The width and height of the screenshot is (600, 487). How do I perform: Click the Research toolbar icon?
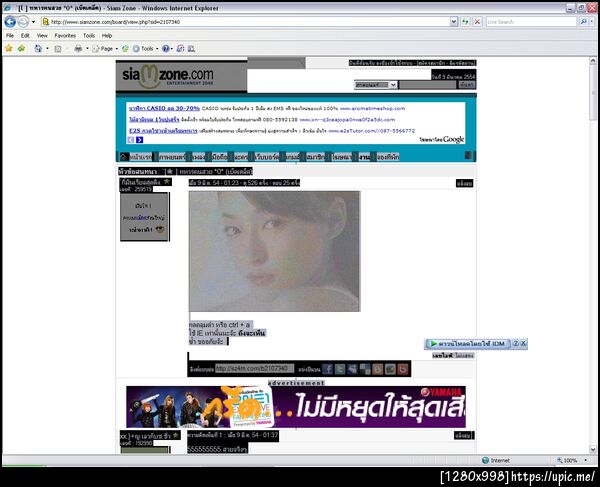[x=180, y=49]
